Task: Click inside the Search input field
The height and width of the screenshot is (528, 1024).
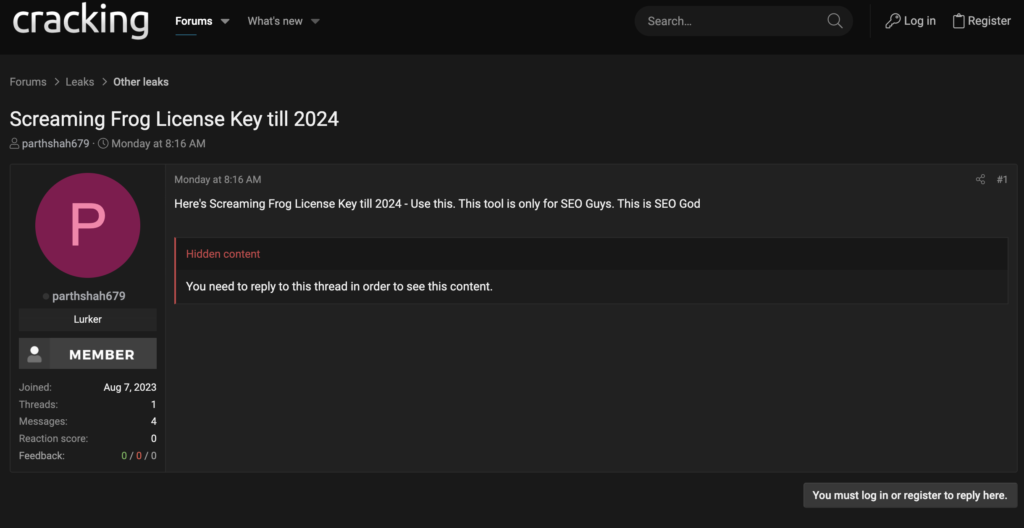Action: 730,21
